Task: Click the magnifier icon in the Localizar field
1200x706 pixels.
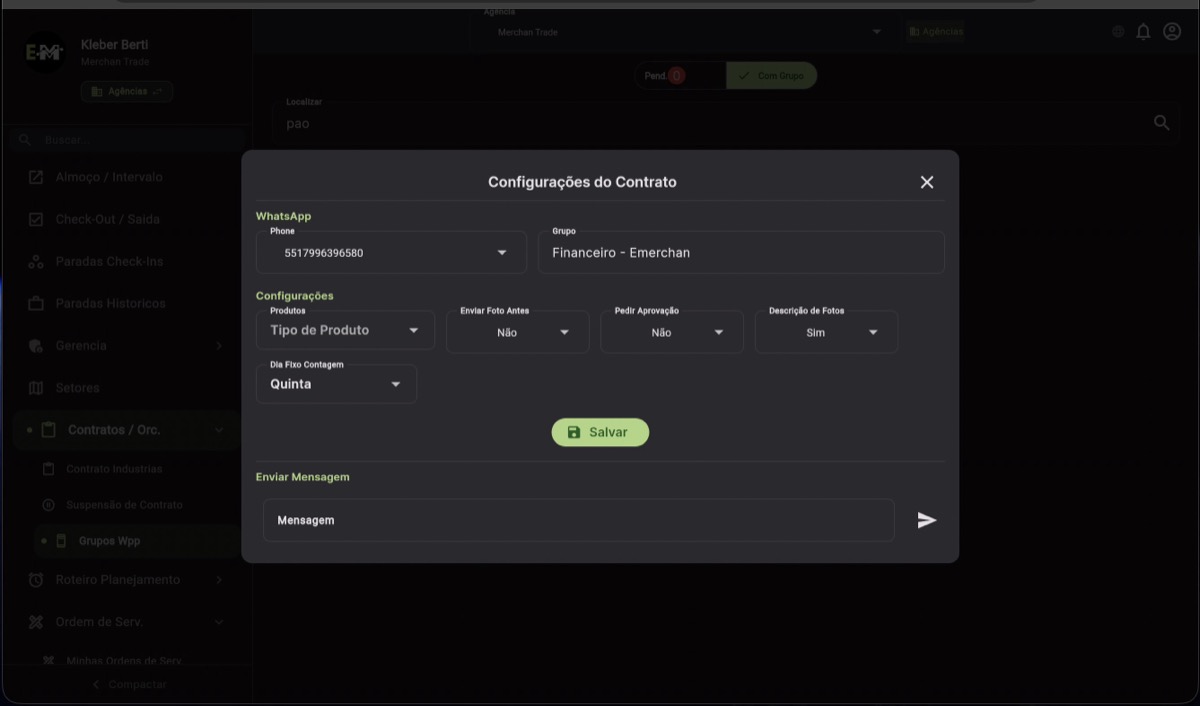Action: [1161, 122]
